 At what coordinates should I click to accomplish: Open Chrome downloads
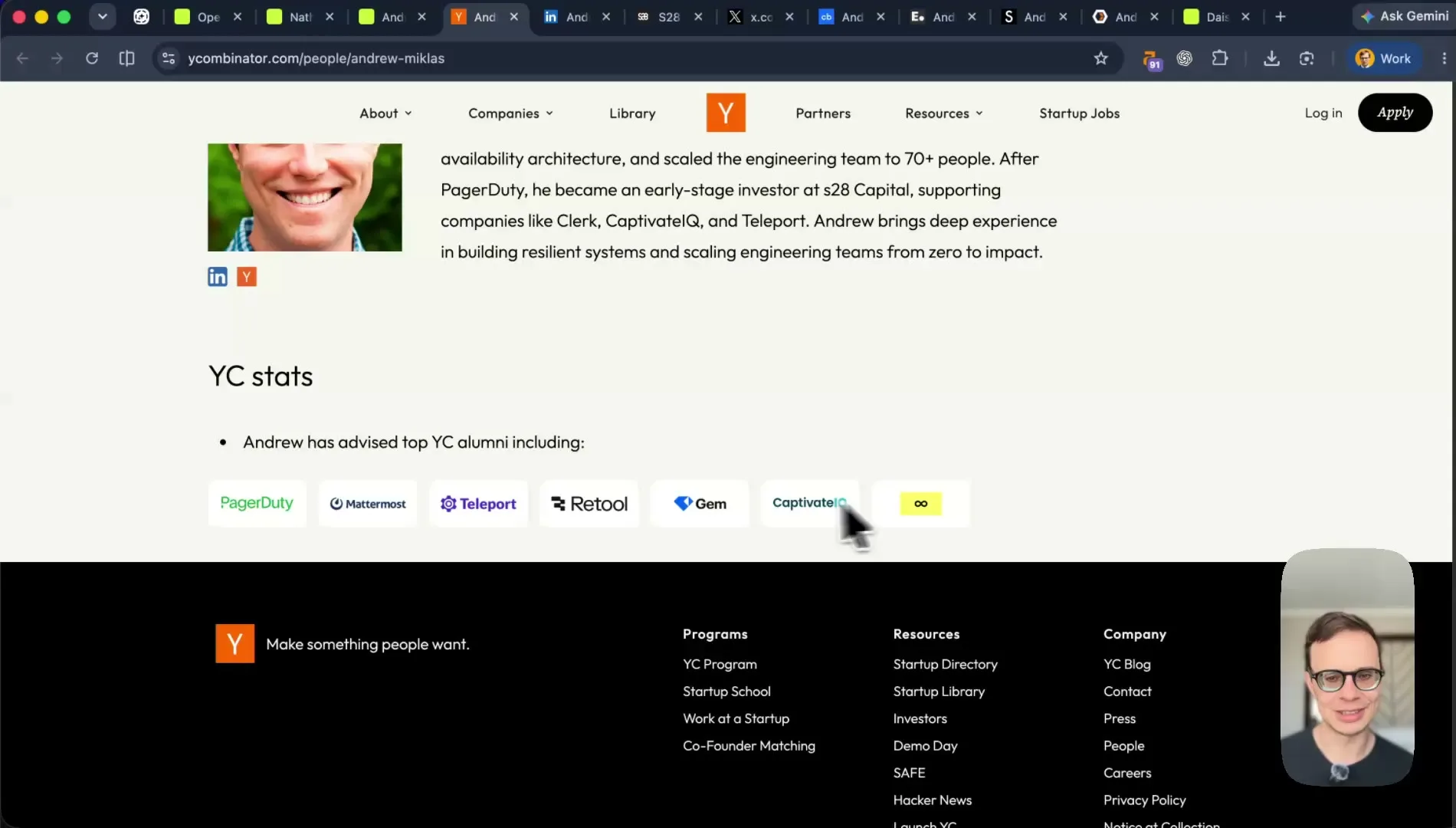point(1271,58)
